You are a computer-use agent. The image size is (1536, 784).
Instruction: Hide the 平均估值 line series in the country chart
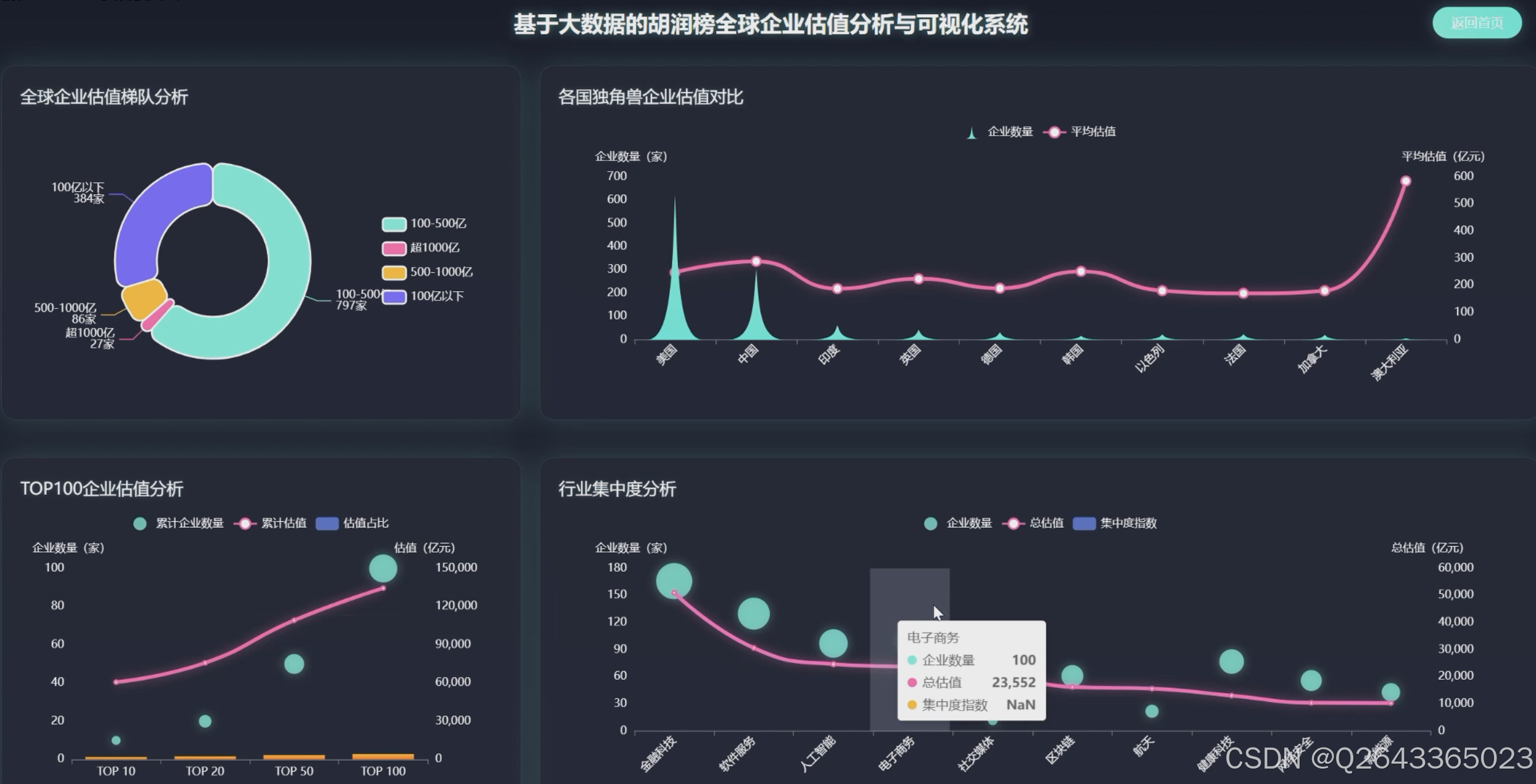point(1054,132)
